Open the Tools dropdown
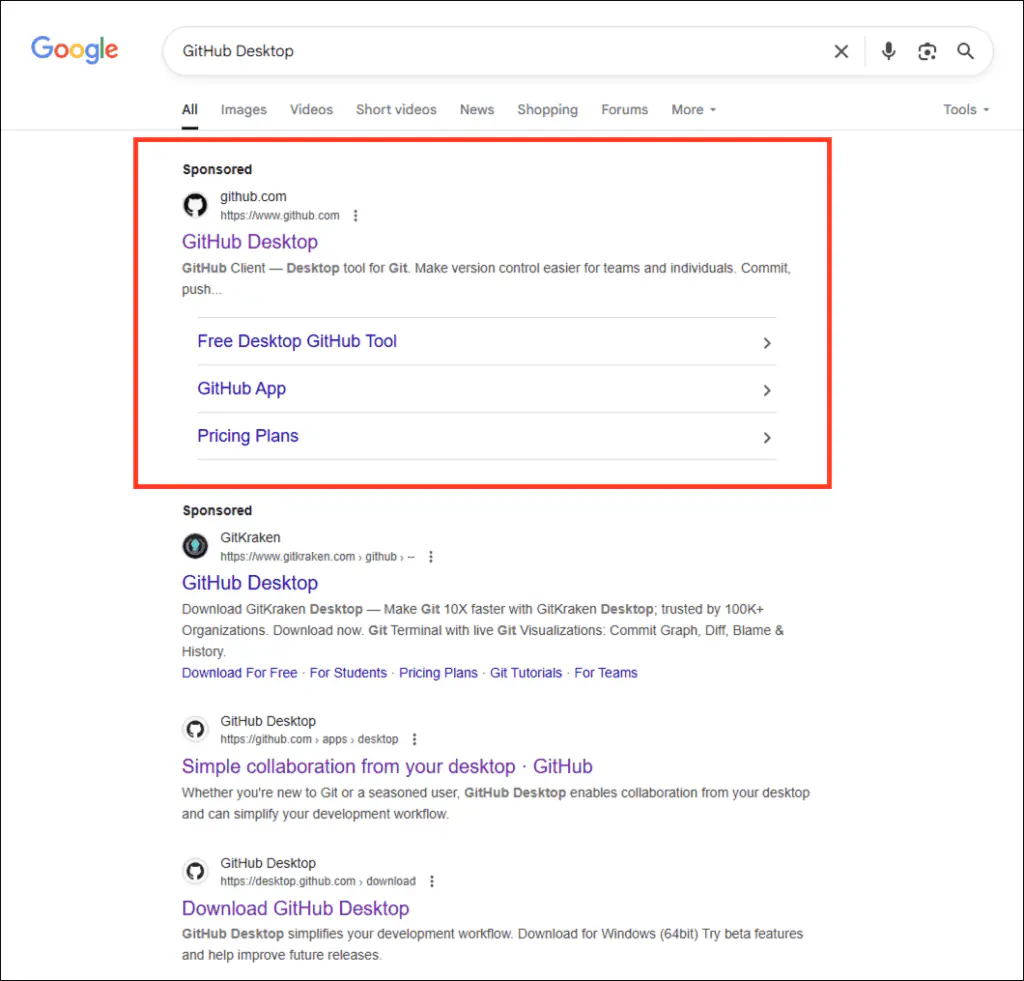Screen dimensions: 1024x981 (x=964, y=109)
